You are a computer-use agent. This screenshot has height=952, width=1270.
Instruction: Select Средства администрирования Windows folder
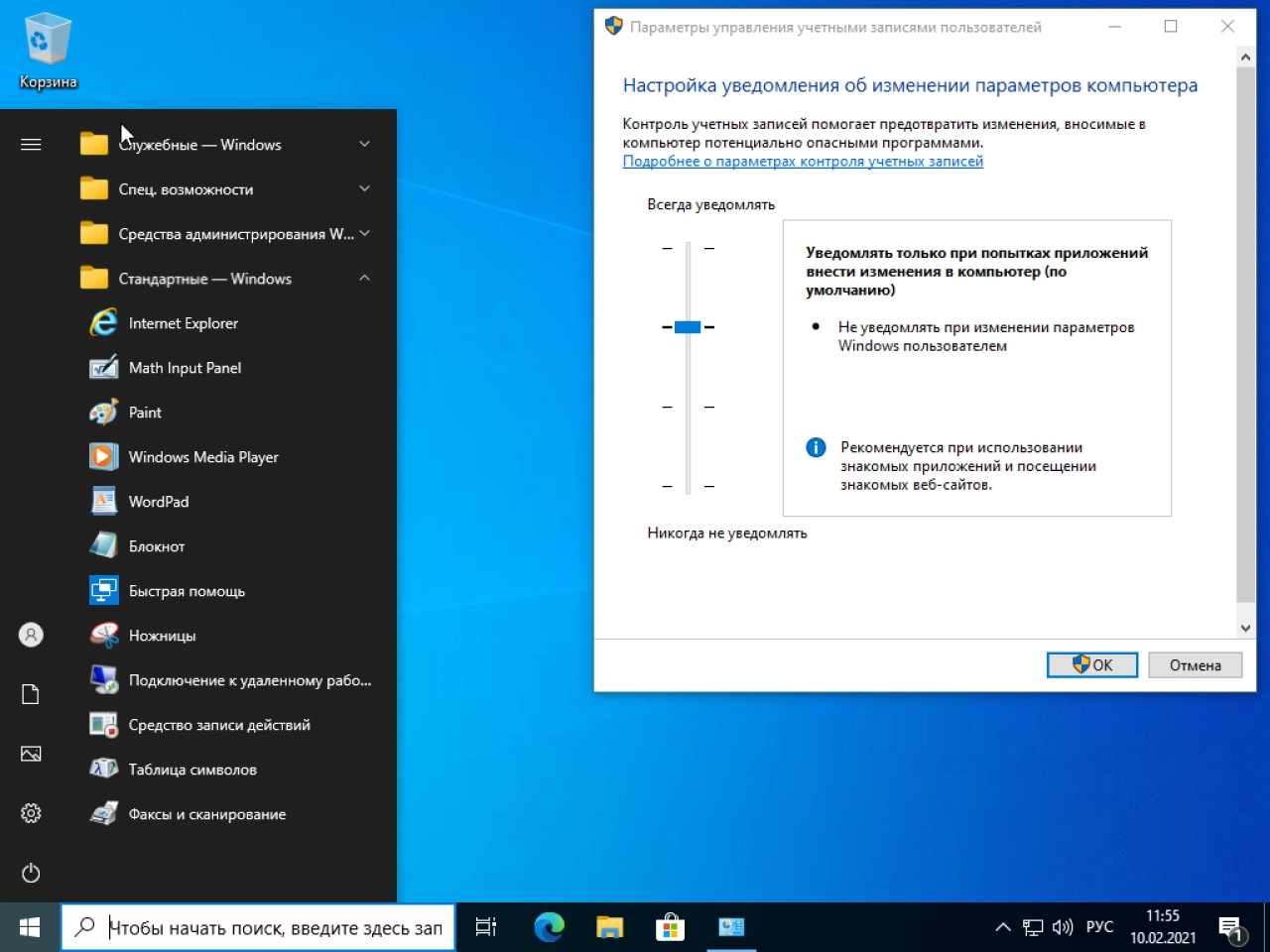[228, 234]
